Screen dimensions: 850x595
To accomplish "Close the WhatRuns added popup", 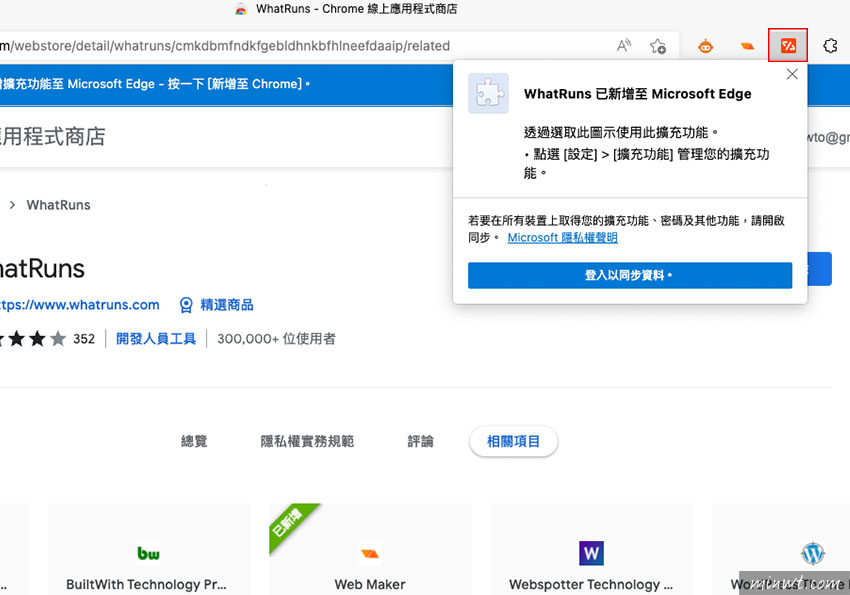I will pos(792,74).
